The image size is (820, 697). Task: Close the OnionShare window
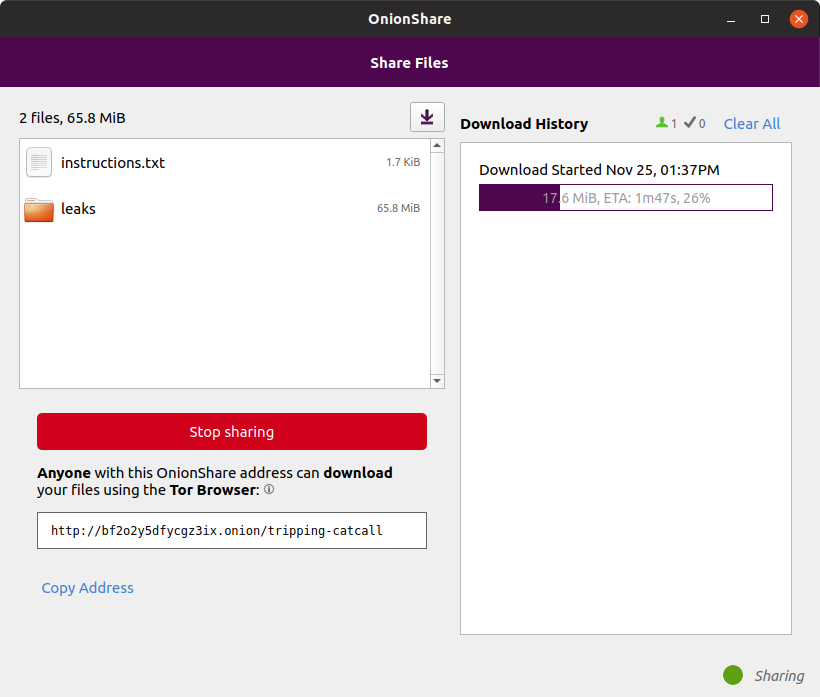pos(799,19)
